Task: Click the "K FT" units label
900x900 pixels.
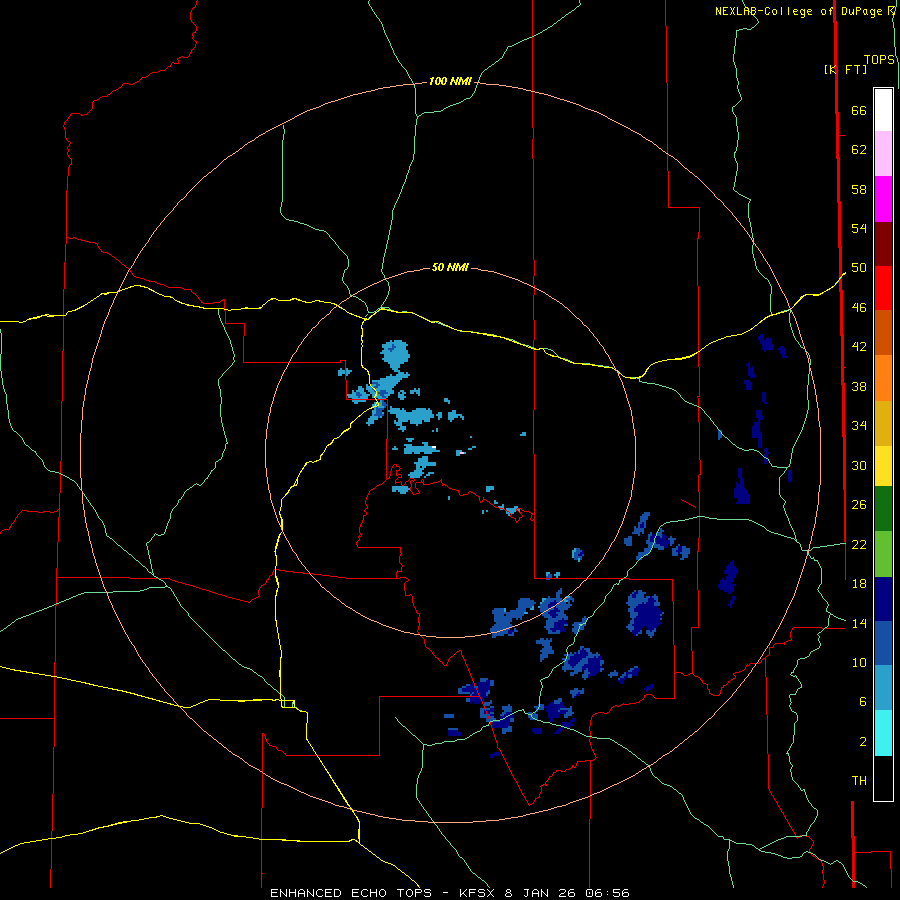Action: [x=845, y=69]
